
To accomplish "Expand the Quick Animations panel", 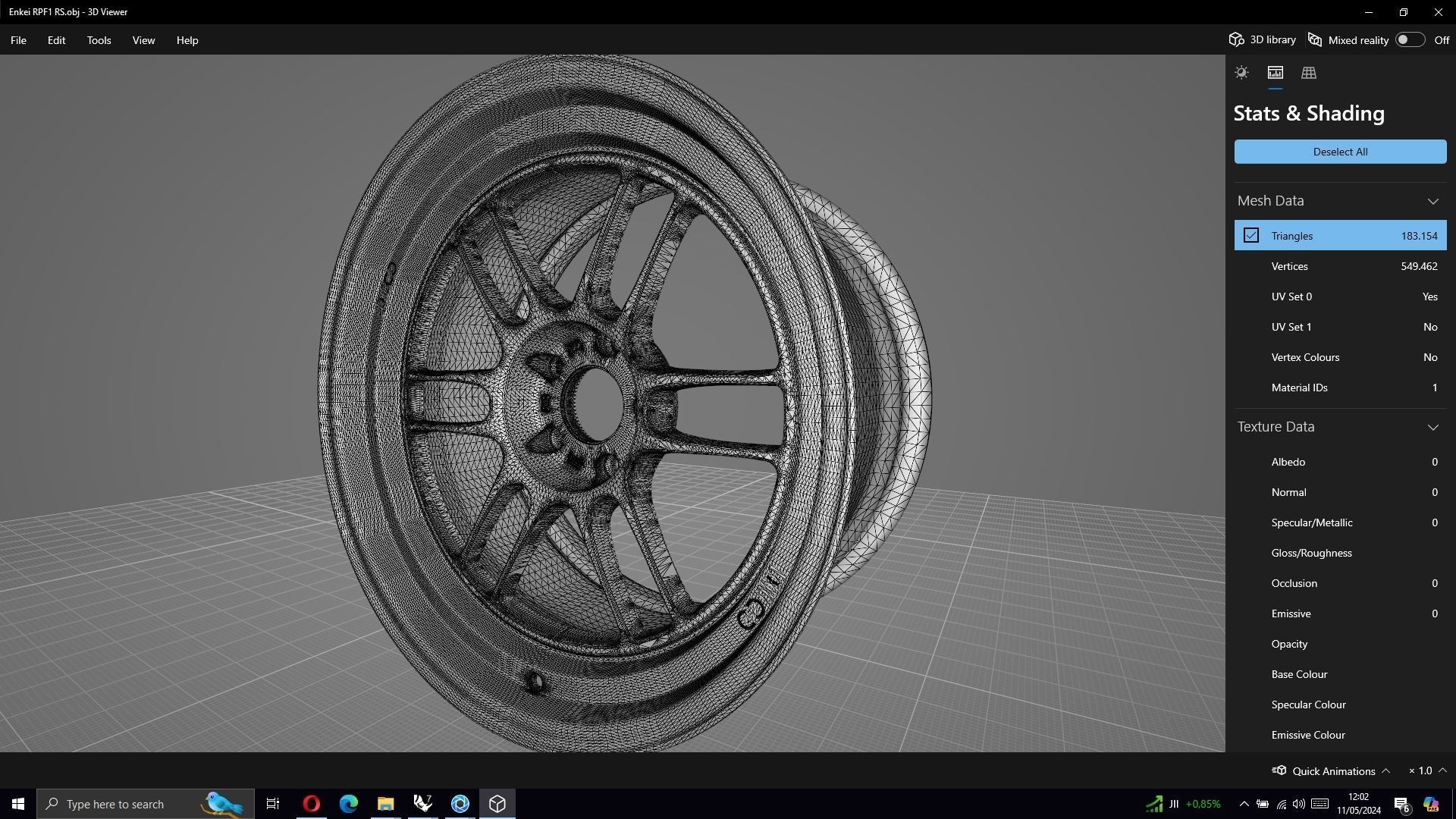I will (1385, 770).
